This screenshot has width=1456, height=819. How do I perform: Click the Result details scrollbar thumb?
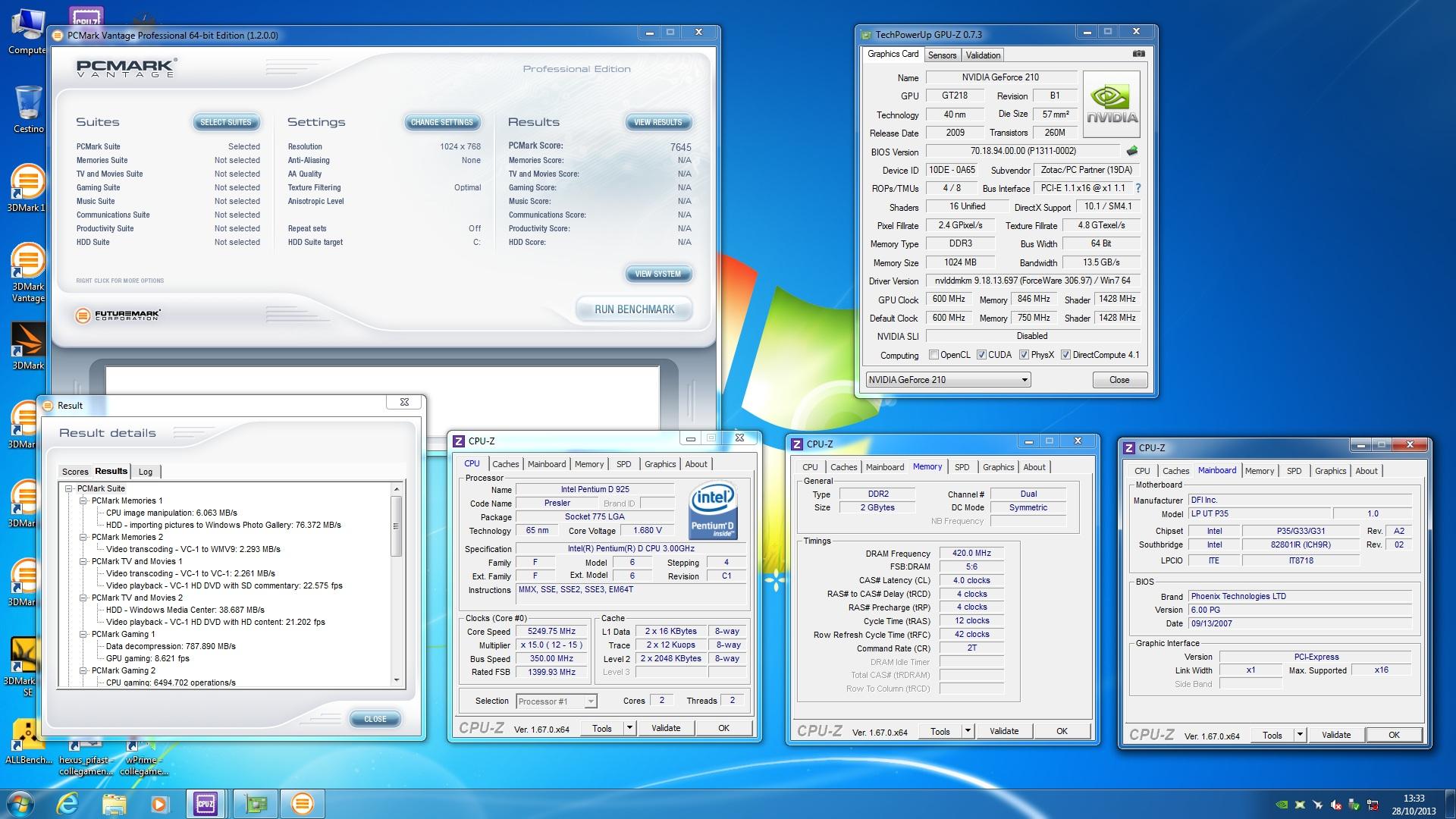(x=396, y=526)
